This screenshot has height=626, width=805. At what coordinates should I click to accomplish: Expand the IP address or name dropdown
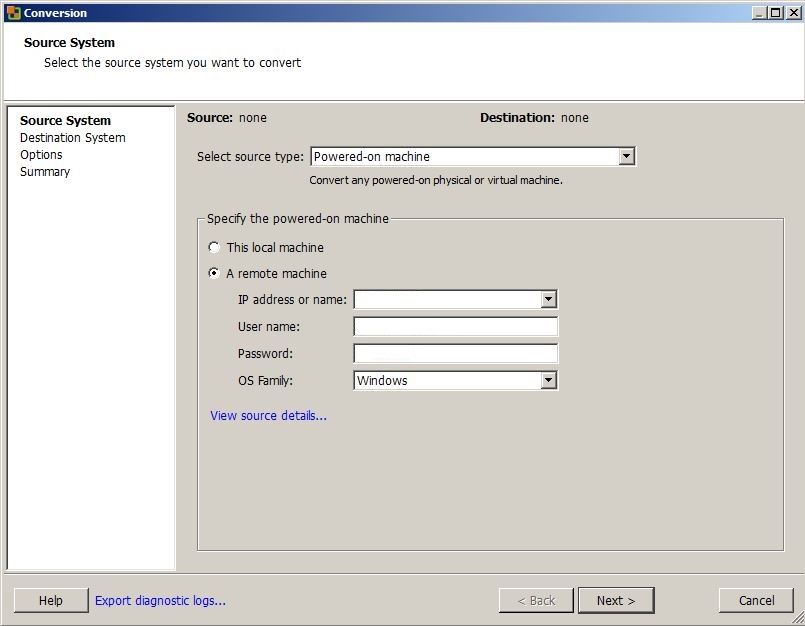(548, 299)
